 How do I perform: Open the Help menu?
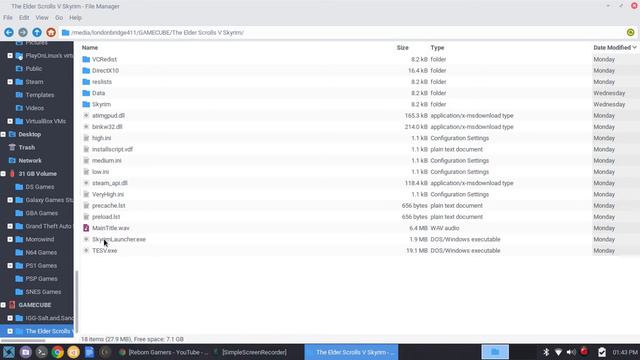[x=75, y=18]
